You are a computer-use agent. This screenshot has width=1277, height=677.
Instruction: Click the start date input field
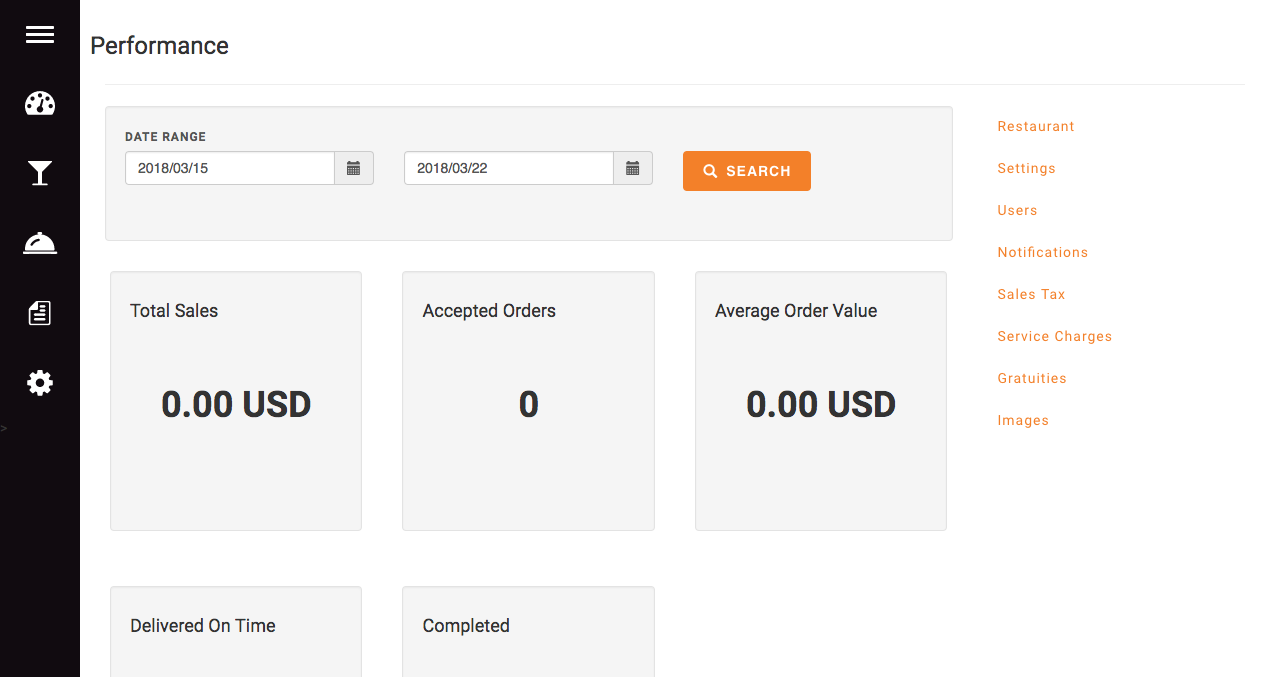point(230,168)
